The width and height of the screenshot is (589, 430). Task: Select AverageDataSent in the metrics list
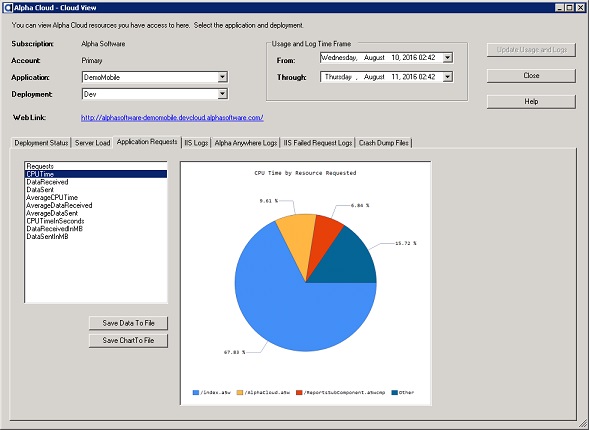click(x=96, y=213)
